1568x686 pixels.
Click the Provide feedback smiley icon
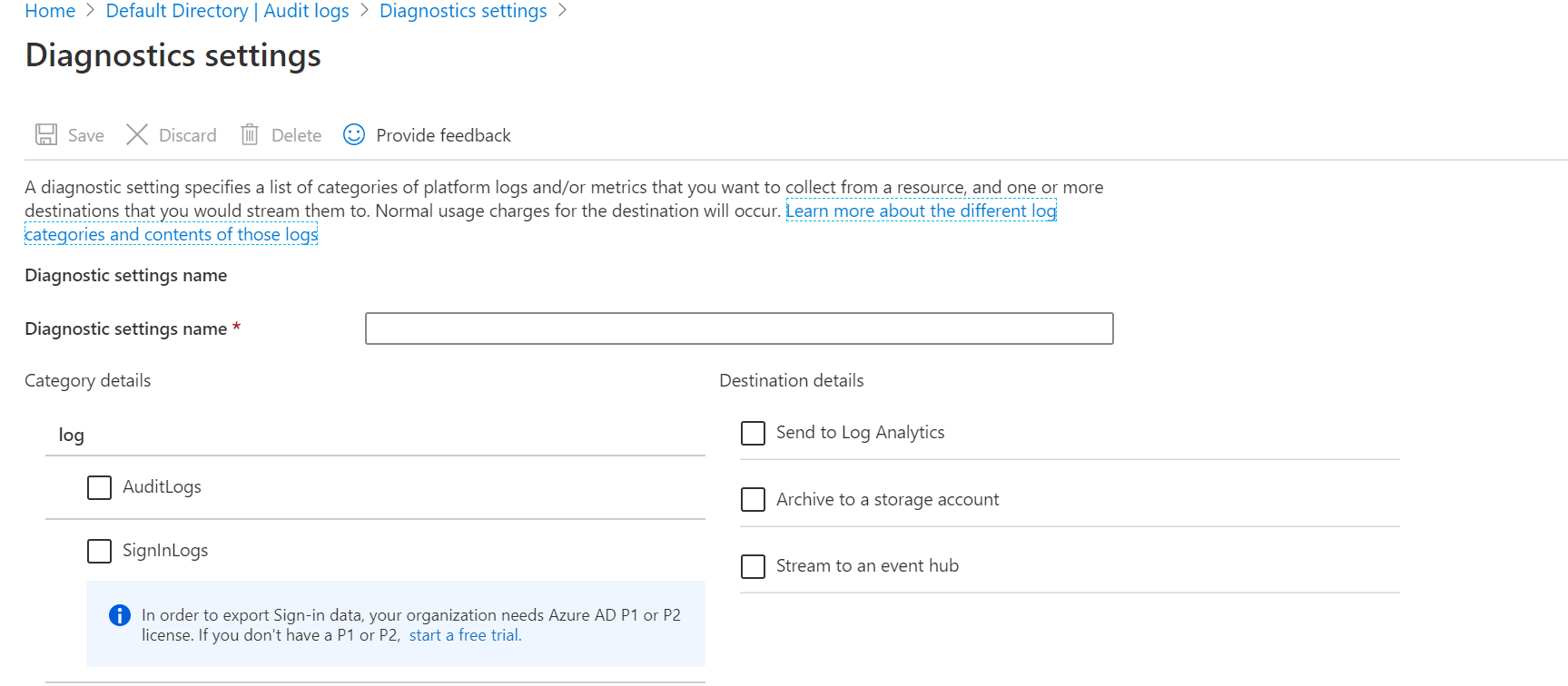[354, 135]
